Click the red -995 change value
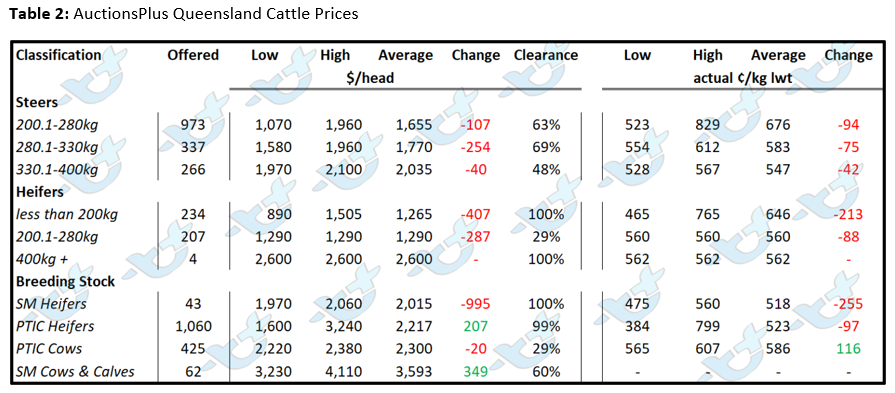895x393 pixels. 475,304
